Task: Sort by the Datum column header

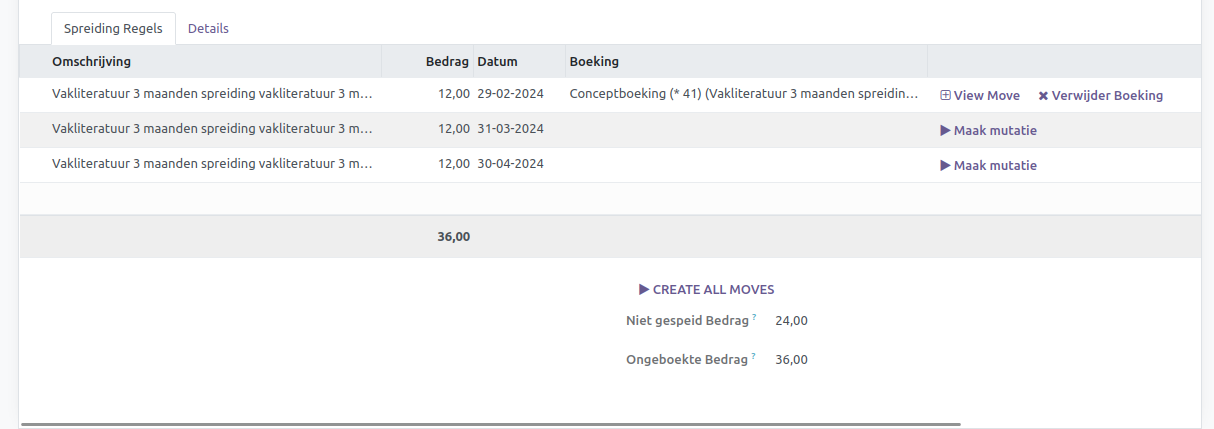Action: pyautogui.click(x=498, y=62)
